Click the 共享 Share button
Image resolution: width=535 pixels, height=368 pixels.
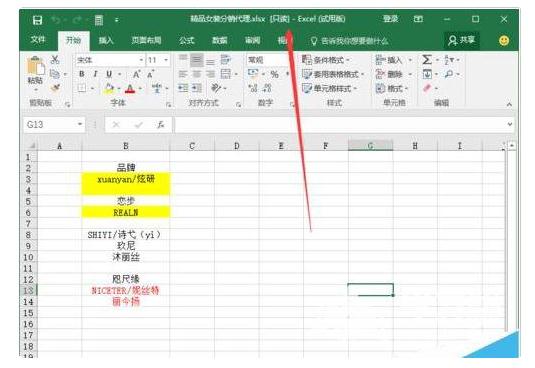462,41
